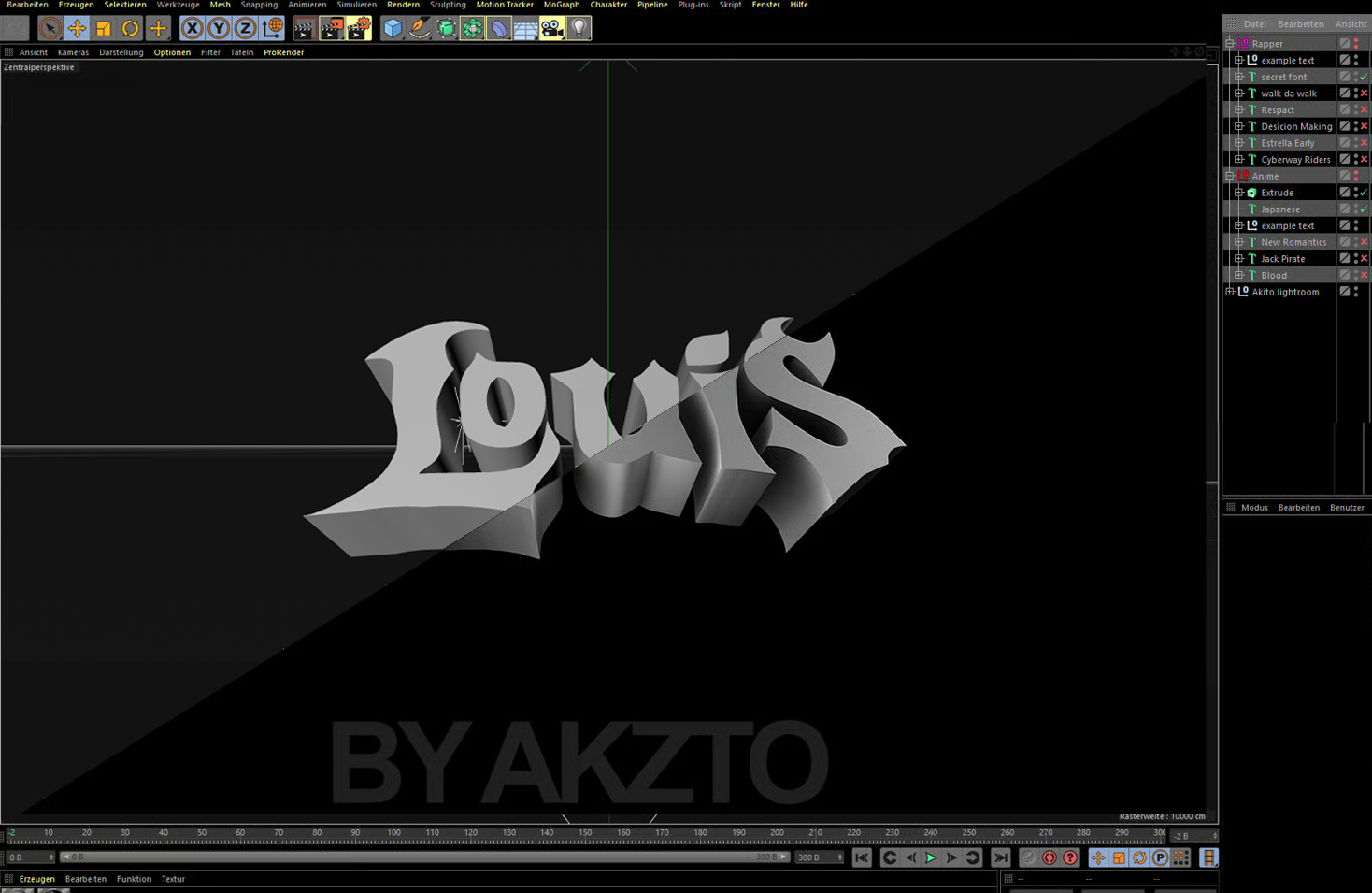Open the material manager Erzeugen menu
Screen dimensions: 1372x893
click(37, 879)
